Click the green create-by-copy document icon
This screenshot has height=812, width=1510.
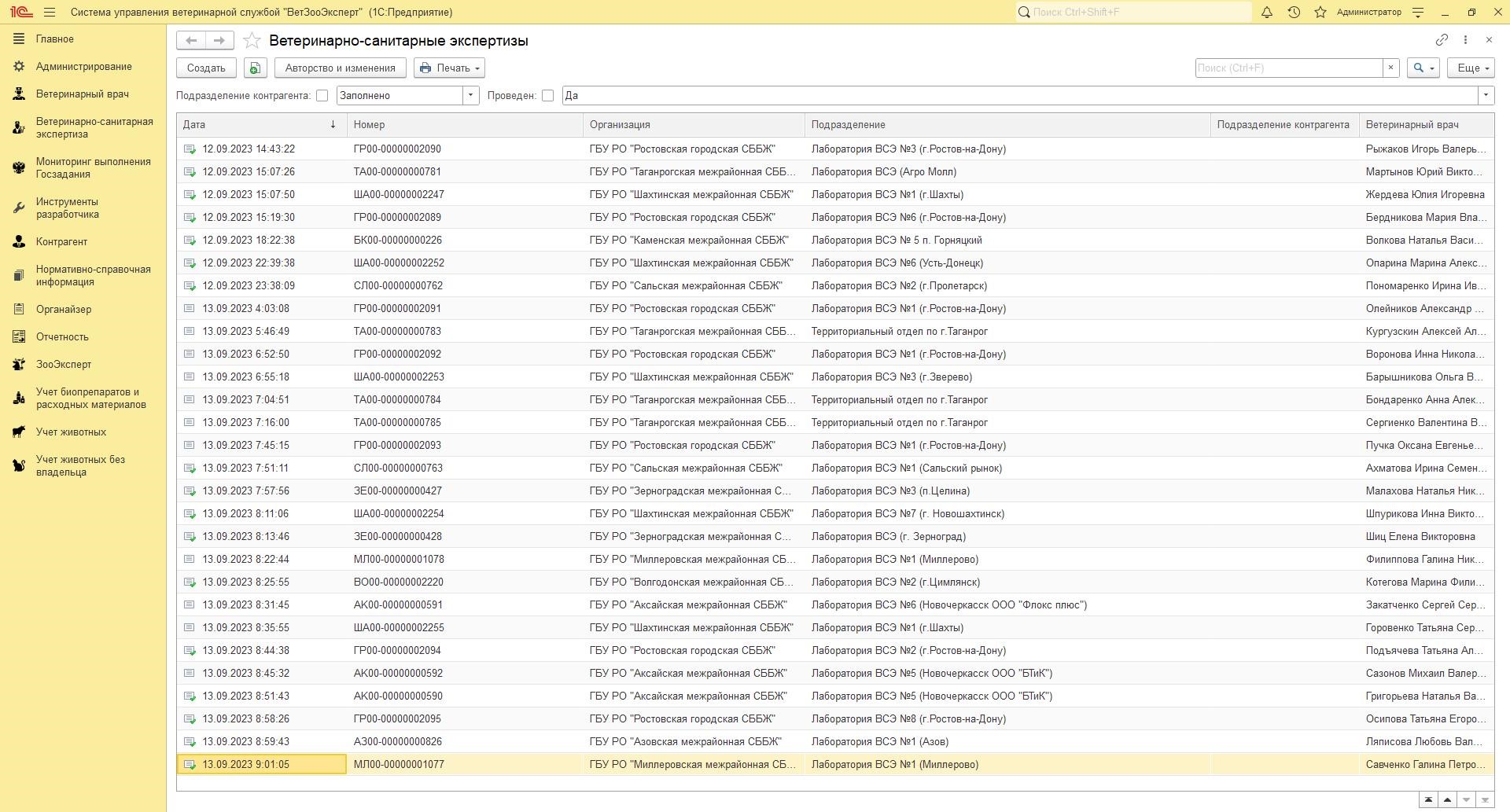255,68
